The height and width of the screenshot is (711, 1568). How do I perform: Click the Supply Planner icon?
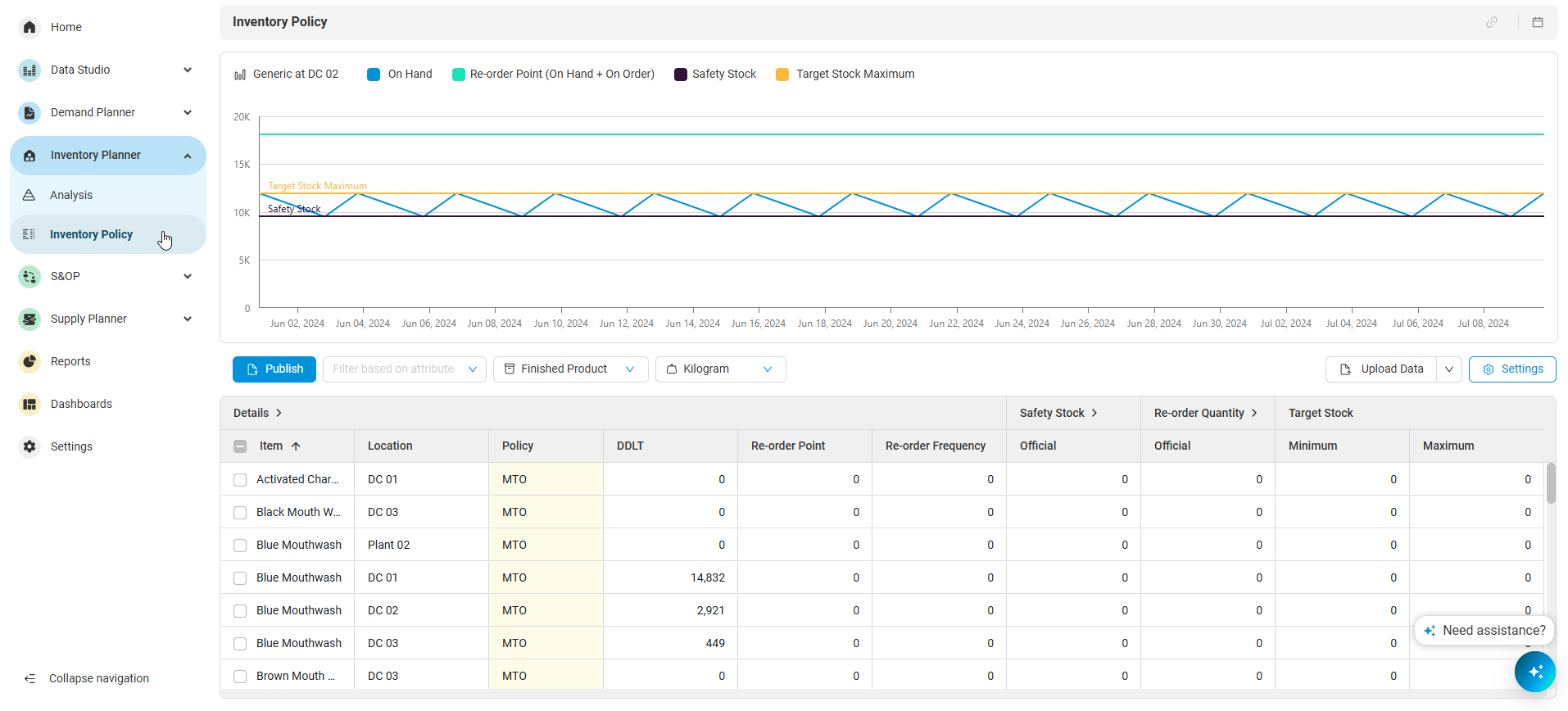coord(29,319)
